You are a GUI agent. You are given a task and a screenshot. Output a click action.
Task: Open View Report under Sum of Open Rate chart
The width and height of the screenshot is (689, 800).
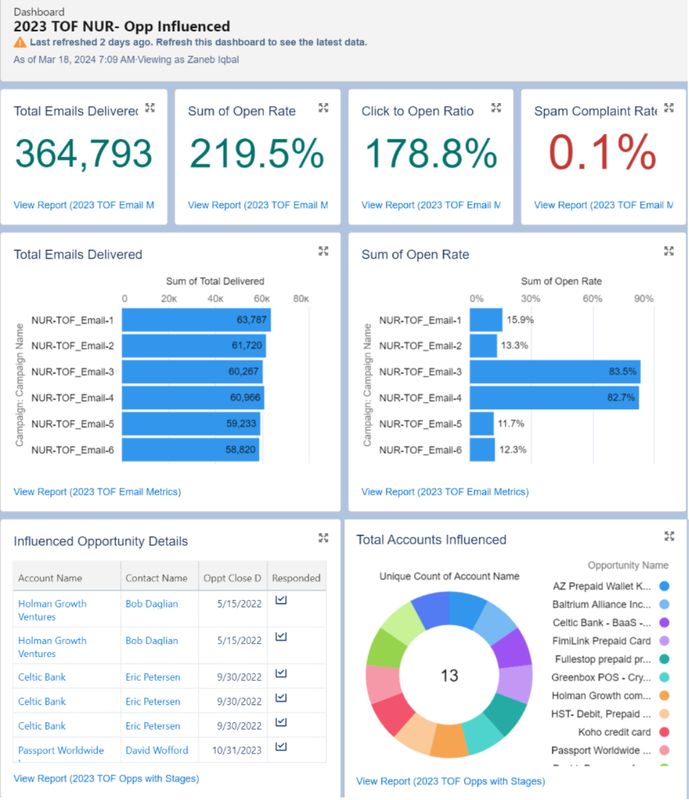tap(445, 492)
